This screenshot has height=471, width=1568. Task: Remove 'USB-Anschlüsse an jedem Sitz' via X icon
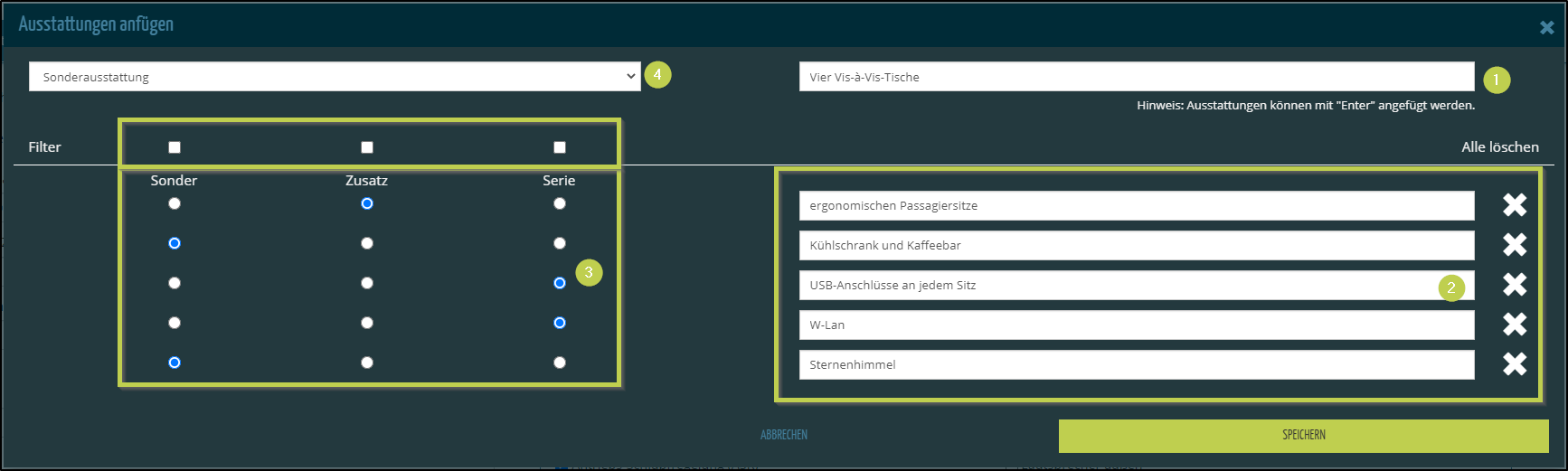click(1514, 285)
